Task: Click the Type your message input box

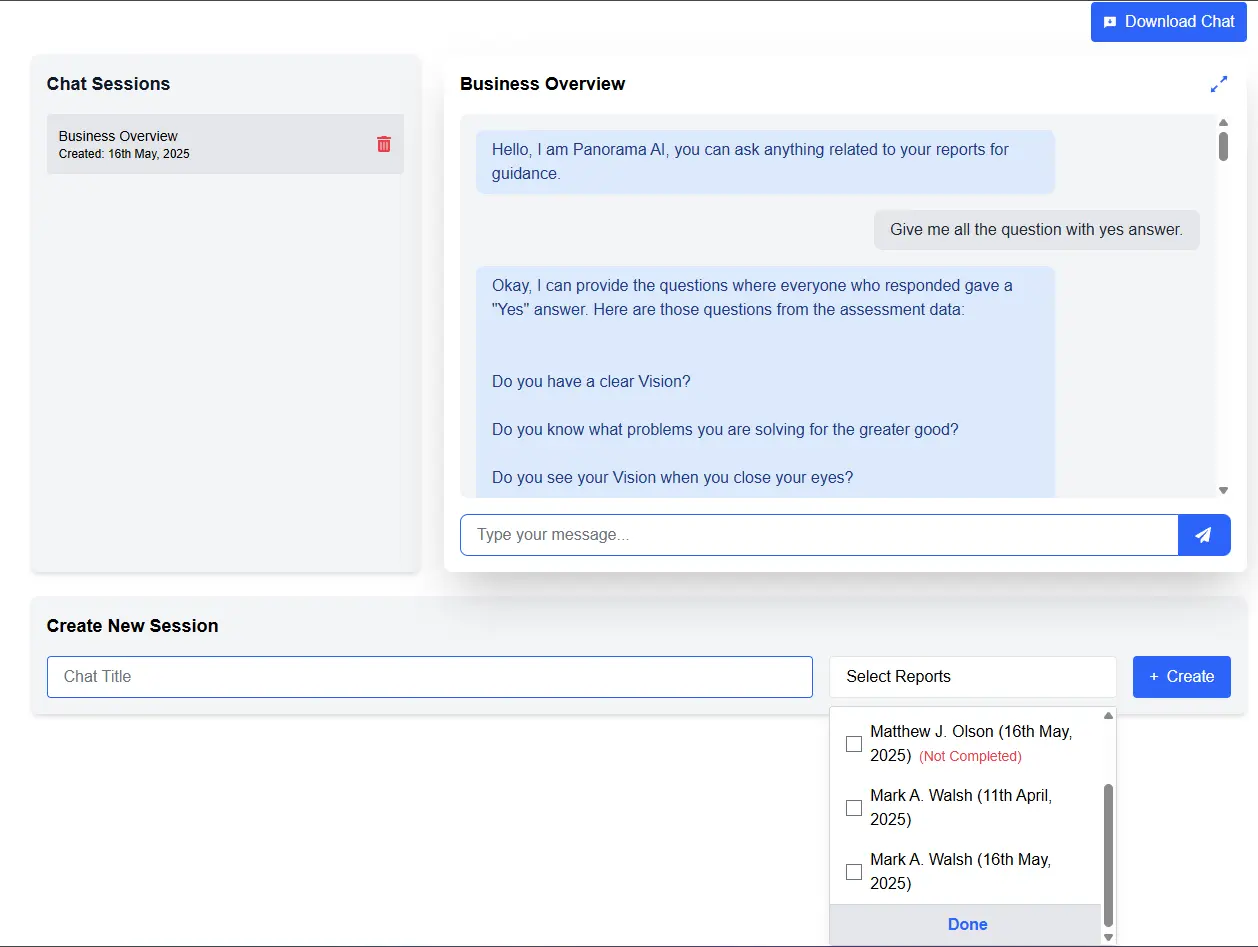Action: (820, 535)
